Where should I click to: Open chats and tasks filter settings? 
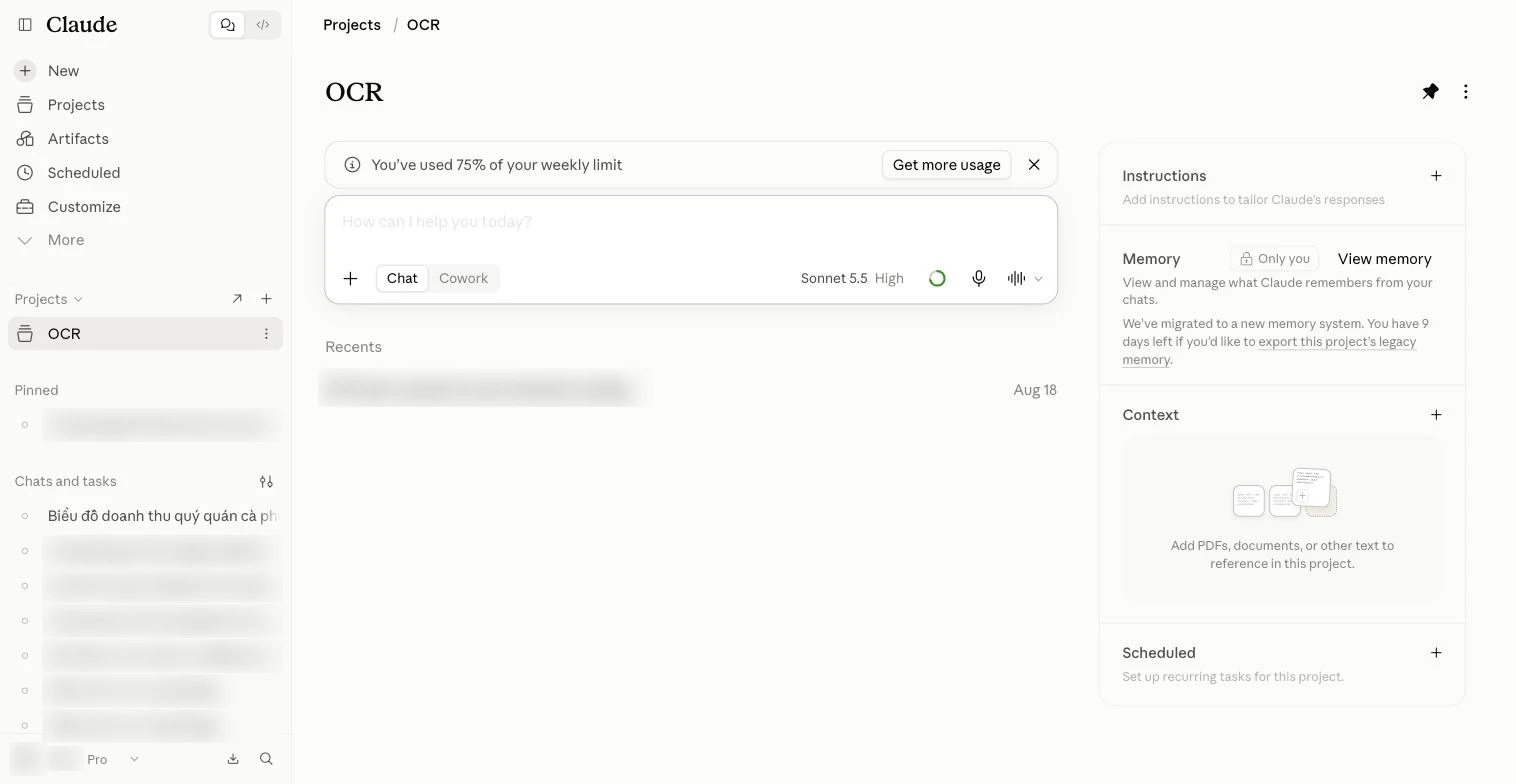coord(266,482)
